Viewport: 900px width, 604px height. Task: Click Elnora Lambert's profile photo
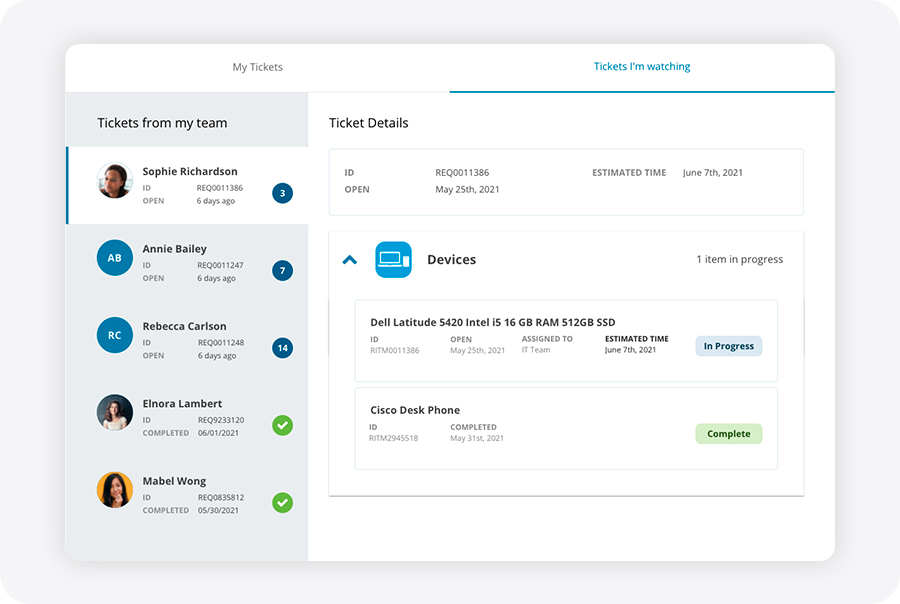point(115,412)
